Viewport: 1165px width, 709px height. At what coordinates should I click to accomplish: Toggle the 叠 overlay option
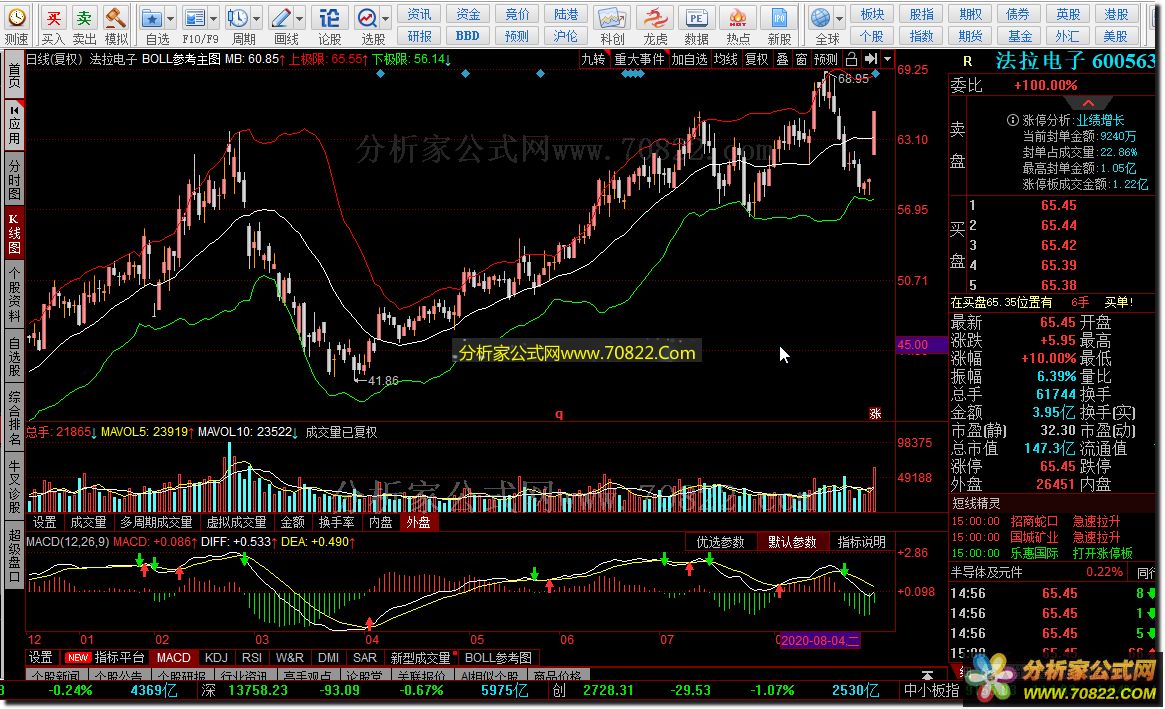[782, 59]
